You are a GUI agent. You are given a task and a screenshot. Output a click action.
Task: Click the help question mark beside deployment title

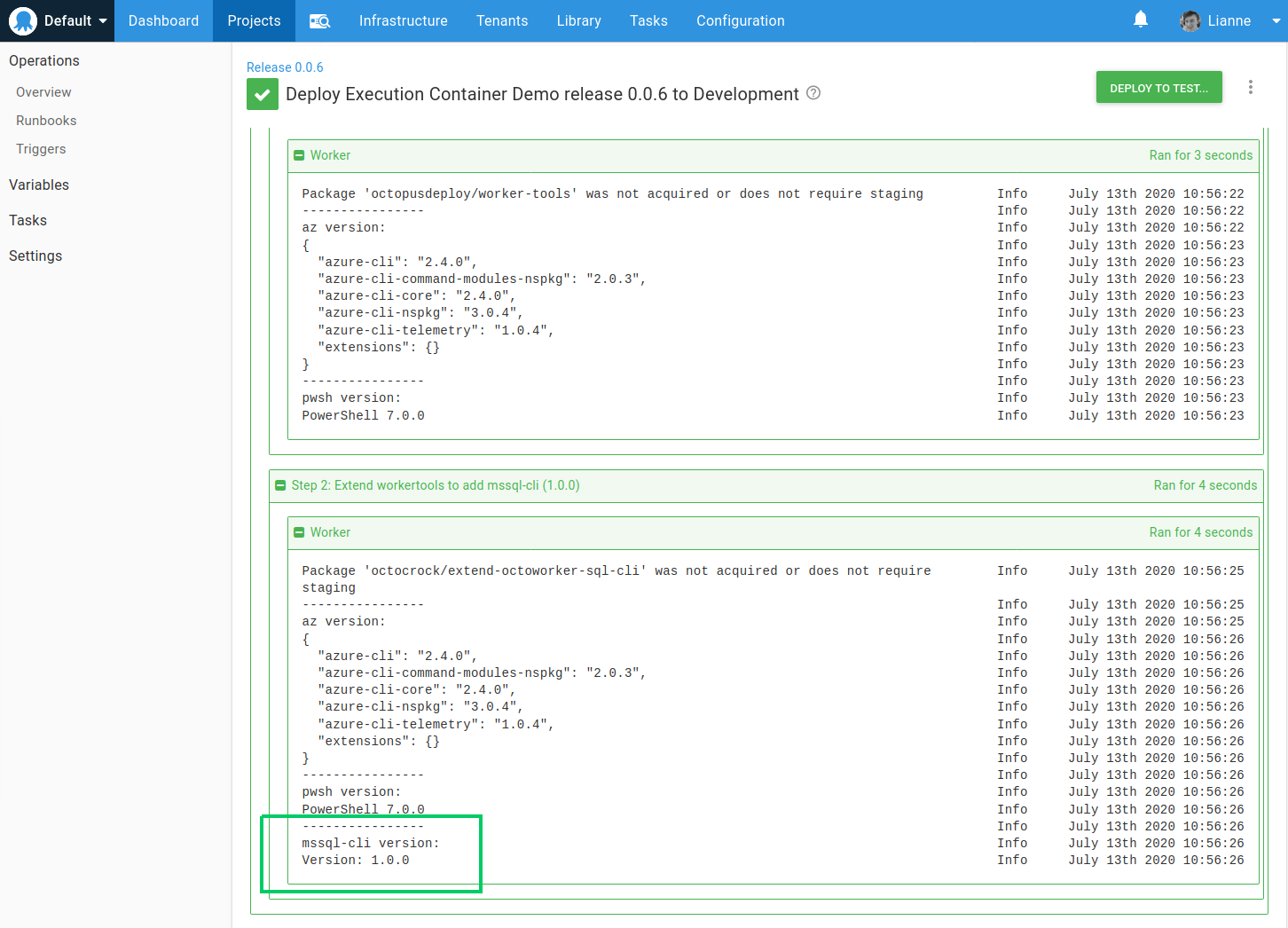click(813, 93)
